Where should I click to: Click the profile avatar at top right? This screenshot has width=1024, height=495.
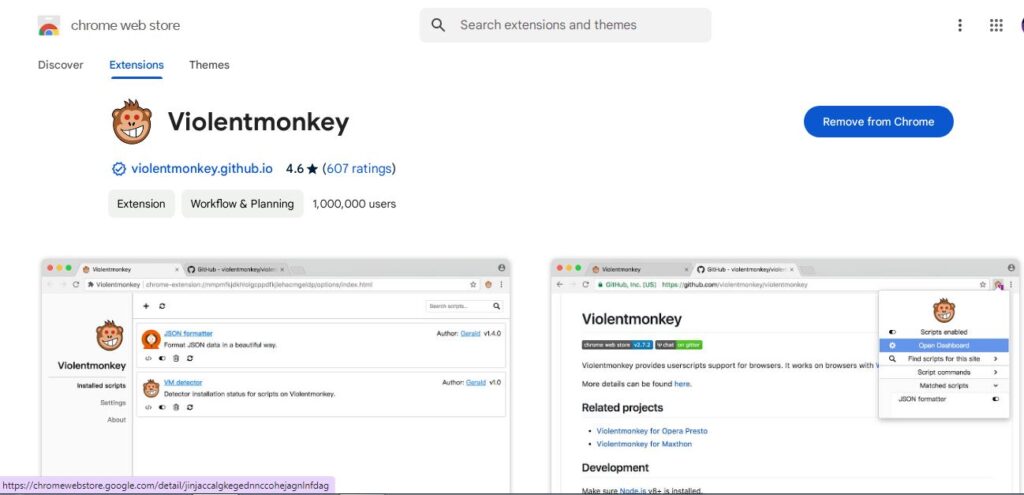coord(1021,25)
